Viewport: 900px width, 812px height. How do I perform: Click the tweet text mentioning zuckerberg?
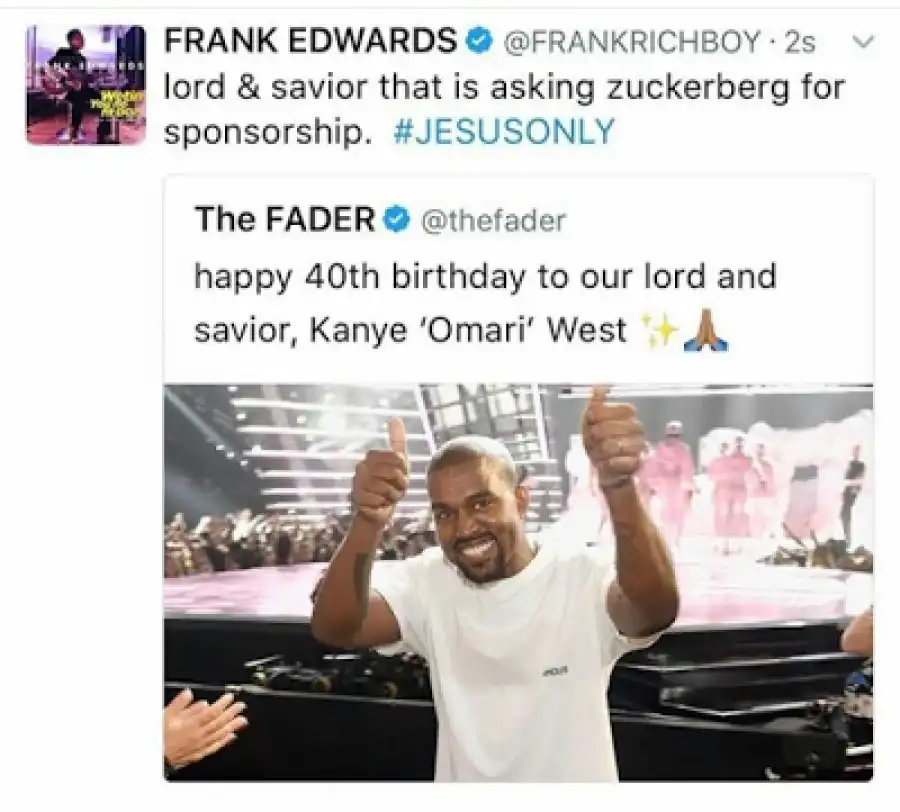point(505,87)
